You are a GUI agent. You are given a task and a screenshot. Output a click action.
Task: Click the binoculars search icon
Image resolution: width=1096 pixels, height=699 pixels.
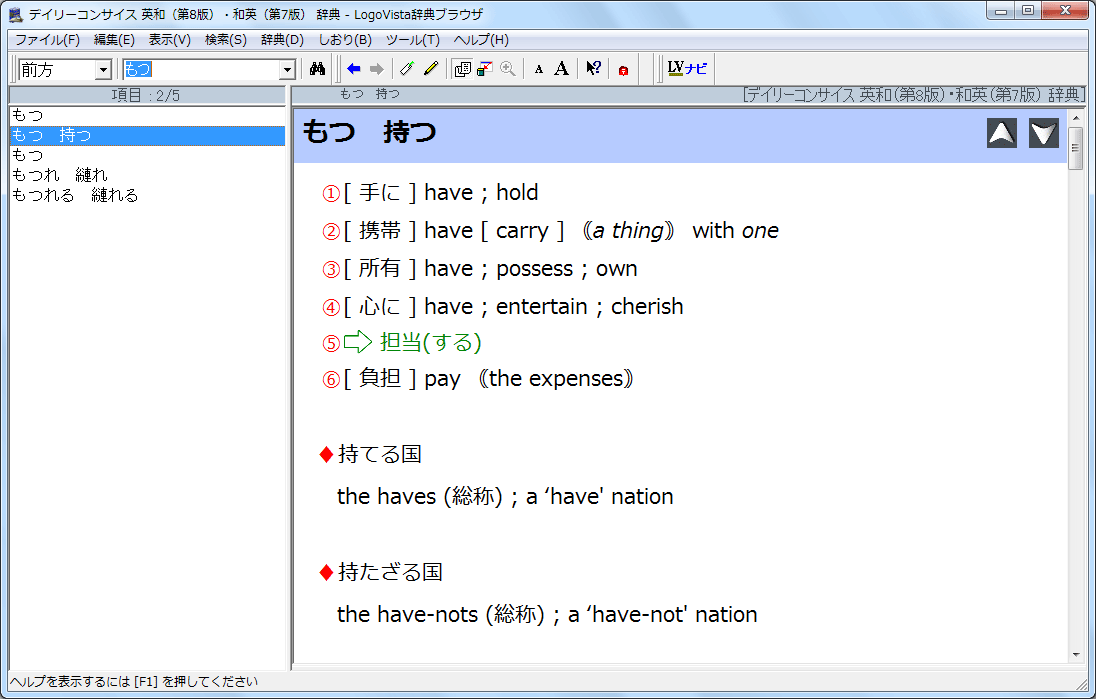coord(318,69)
